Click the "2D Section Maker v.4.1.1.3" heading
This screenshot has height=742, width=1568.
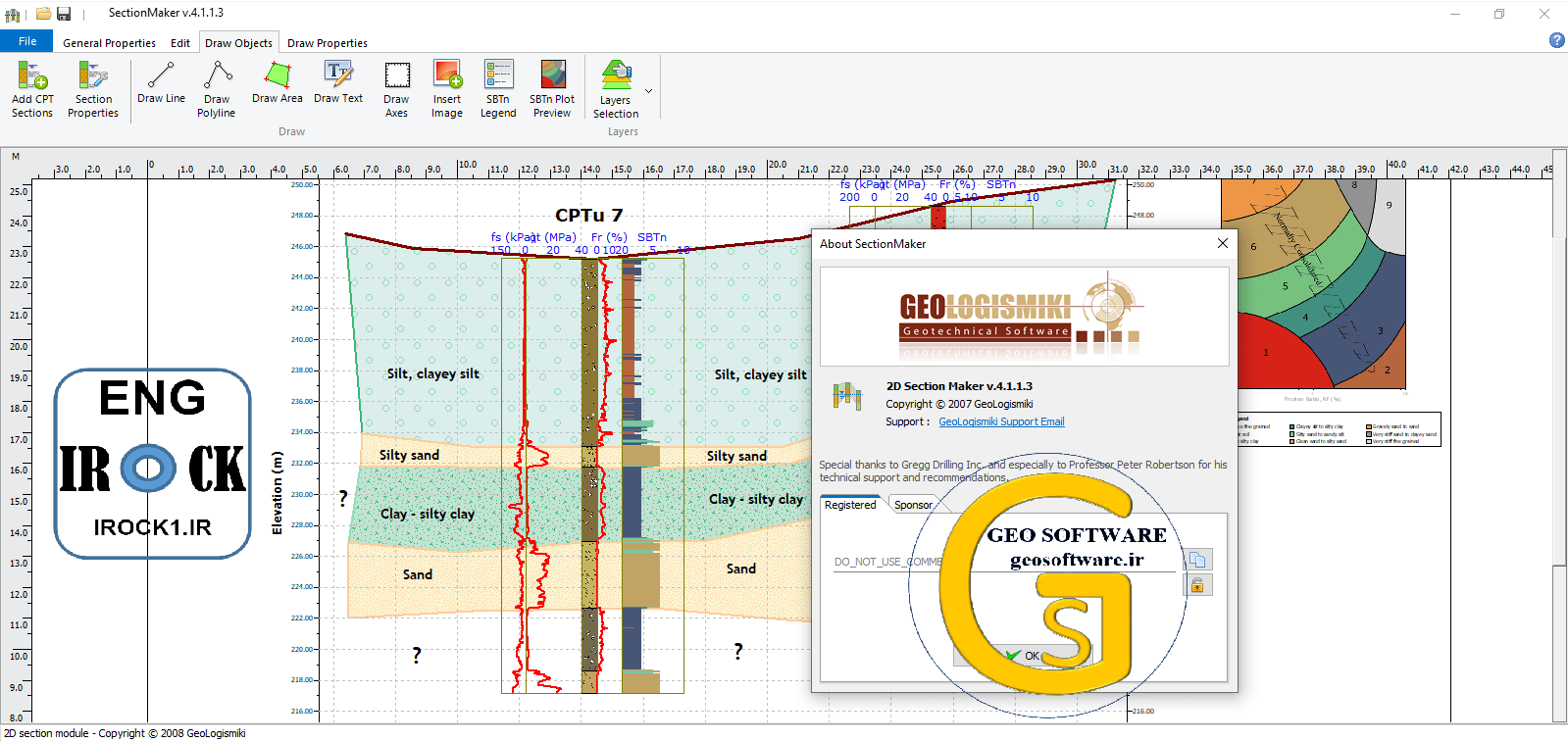pos(959,386)
